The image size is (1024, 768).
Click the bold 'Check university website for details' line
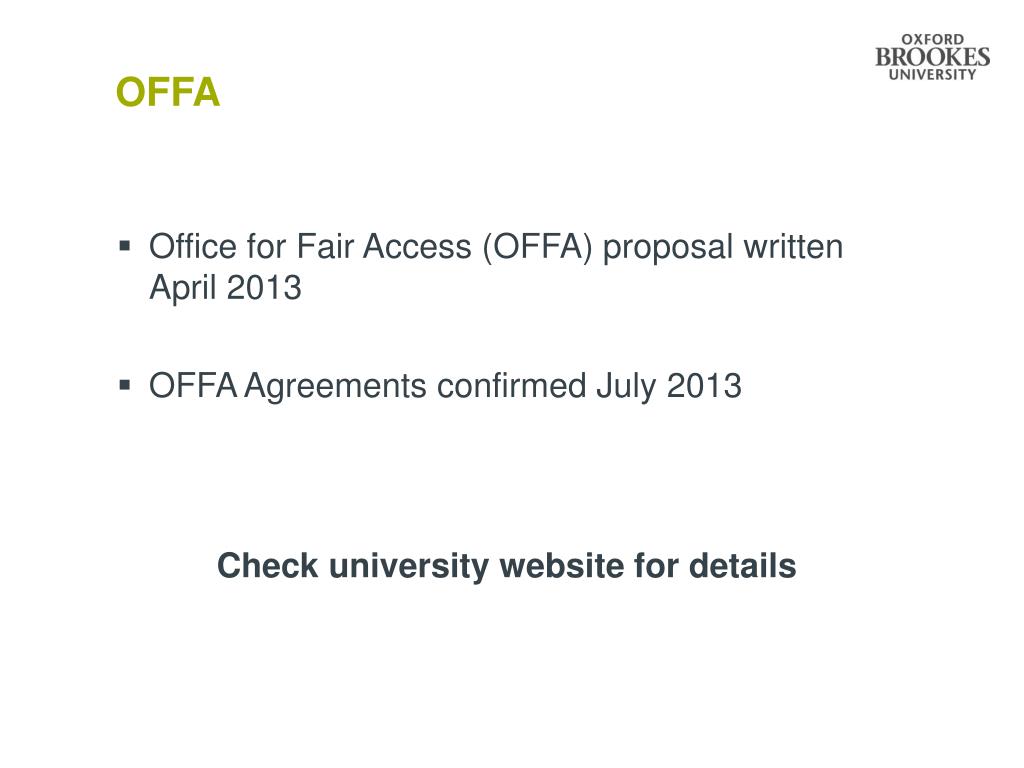point(507,566)
